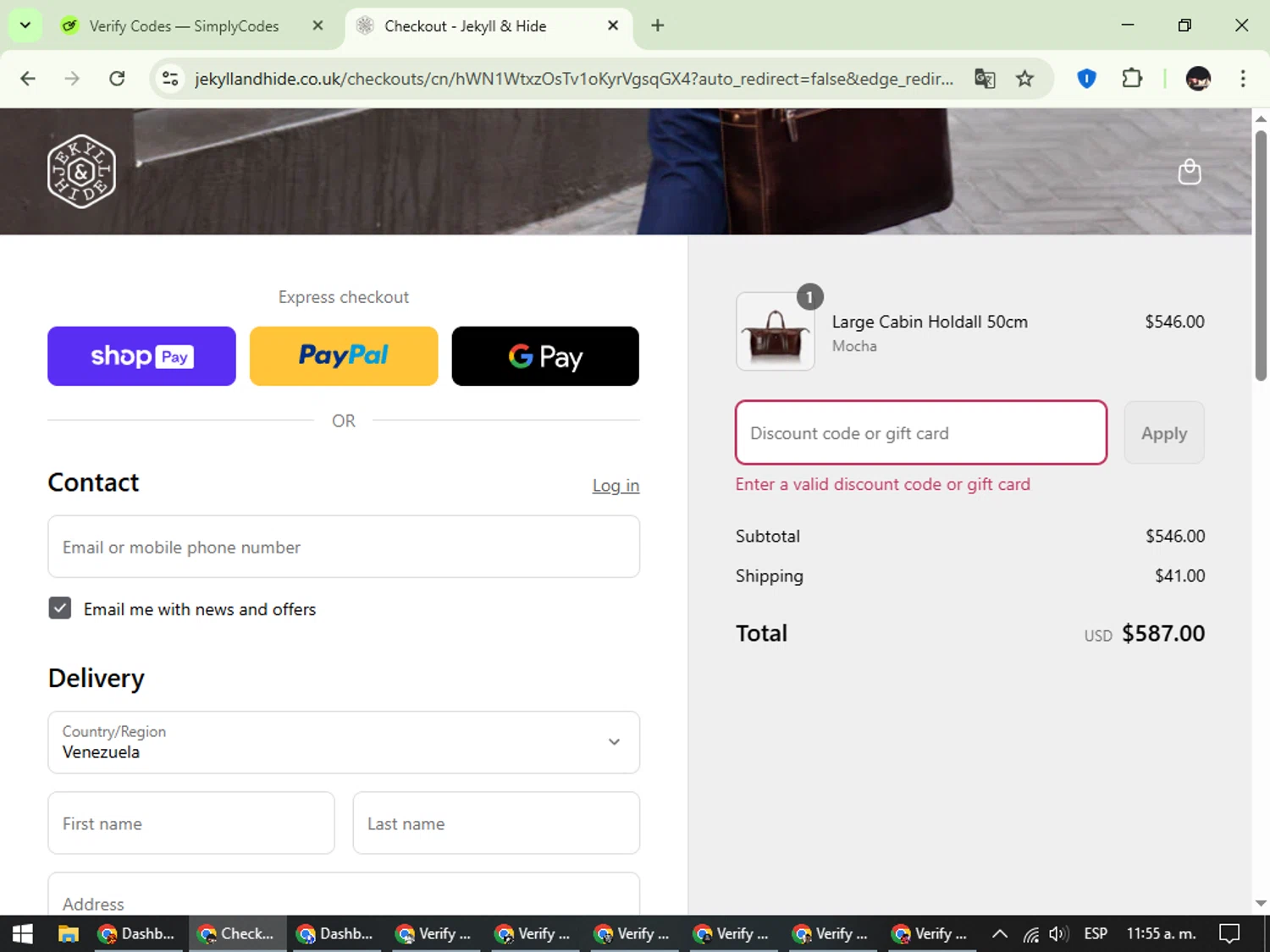The width and height of the screenshot is (1270, 952).
Task: Close the Verify Codes tab
Action: pyautogui.click(x=317, y=25)
